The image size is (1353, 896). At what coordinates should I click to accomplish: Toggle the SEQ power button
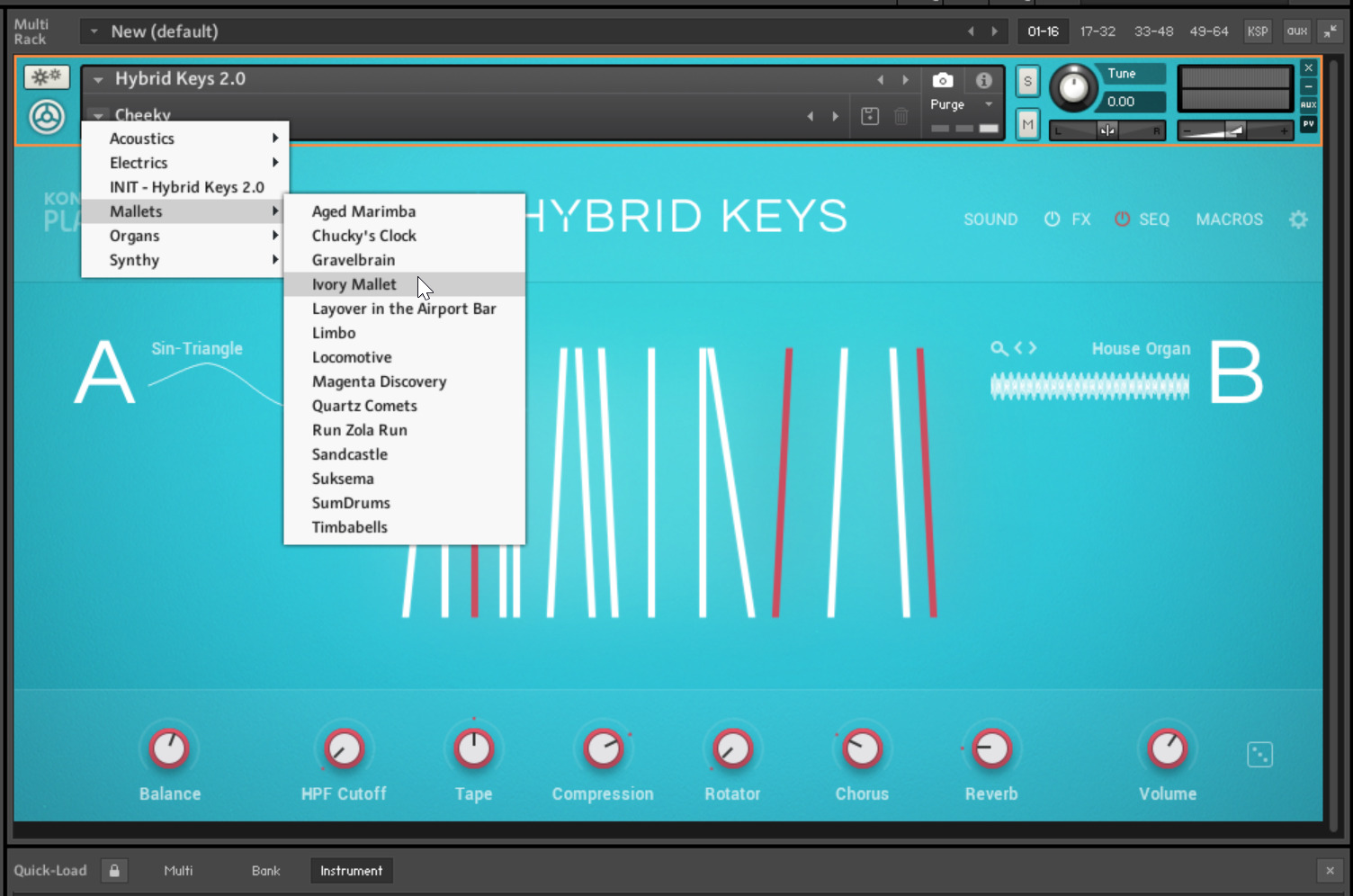click(1122, 219)
